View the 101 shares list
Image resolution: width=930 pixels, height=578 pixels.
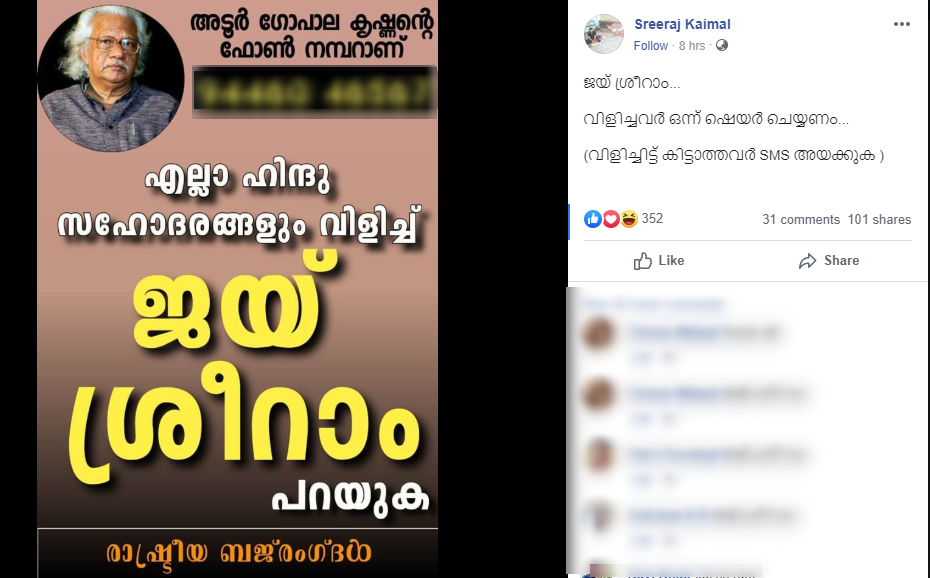879,219
